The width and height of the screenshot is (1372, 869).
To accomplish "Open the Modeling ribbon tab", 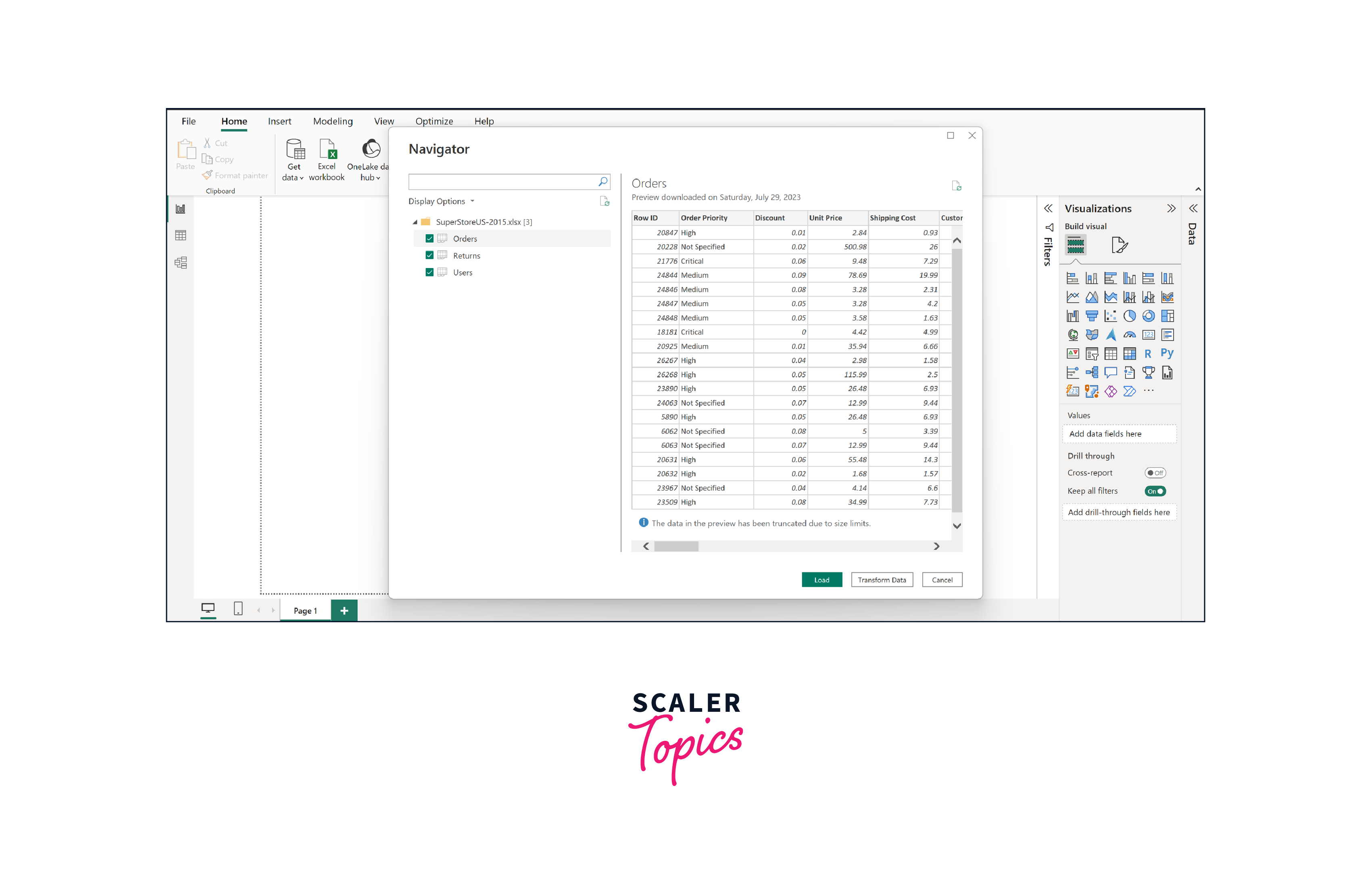I will (x=333, y=121).
